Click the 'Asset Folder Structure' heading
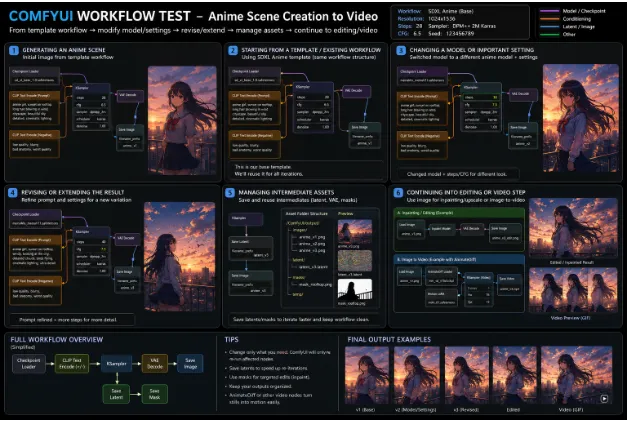 click(306, 214)
